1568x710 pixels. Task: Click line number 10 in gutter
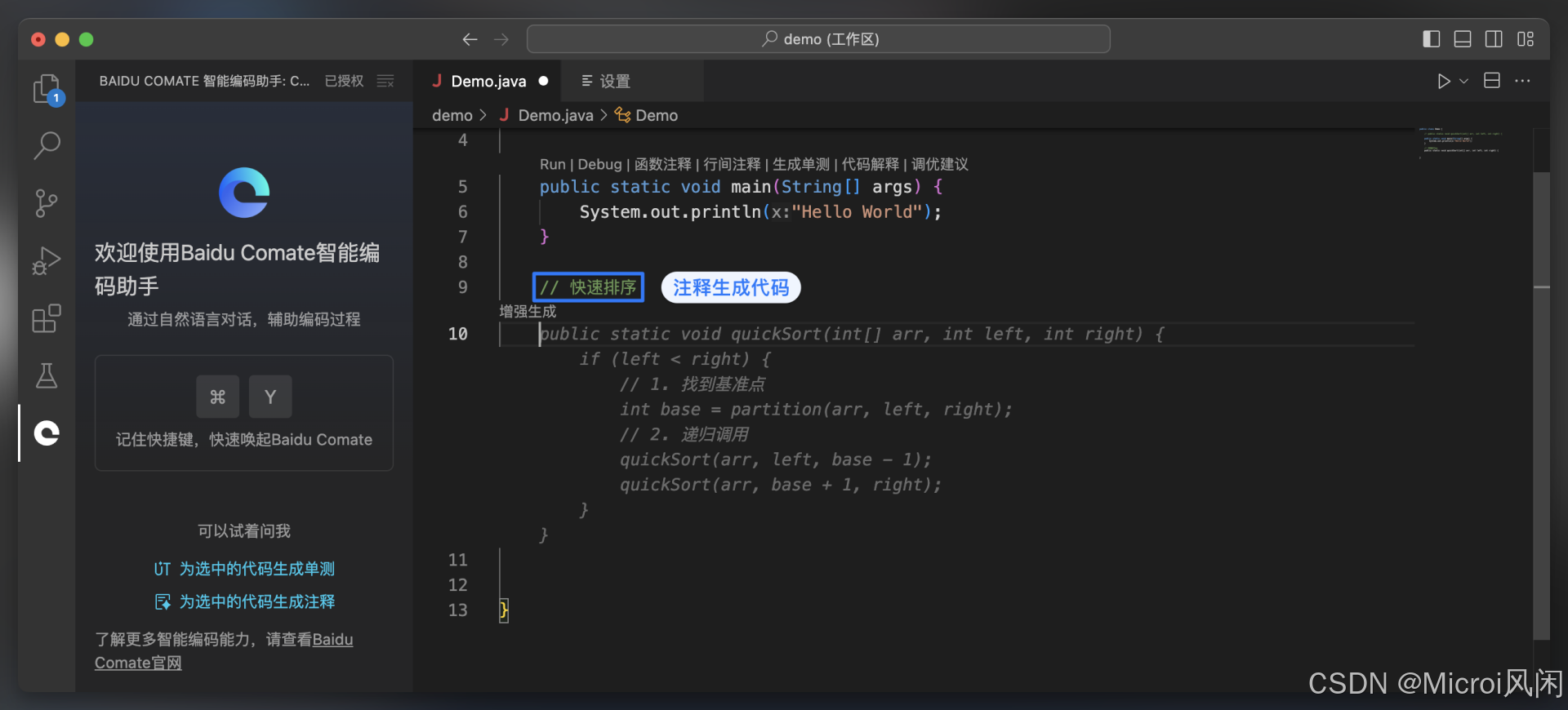point(457,334)
